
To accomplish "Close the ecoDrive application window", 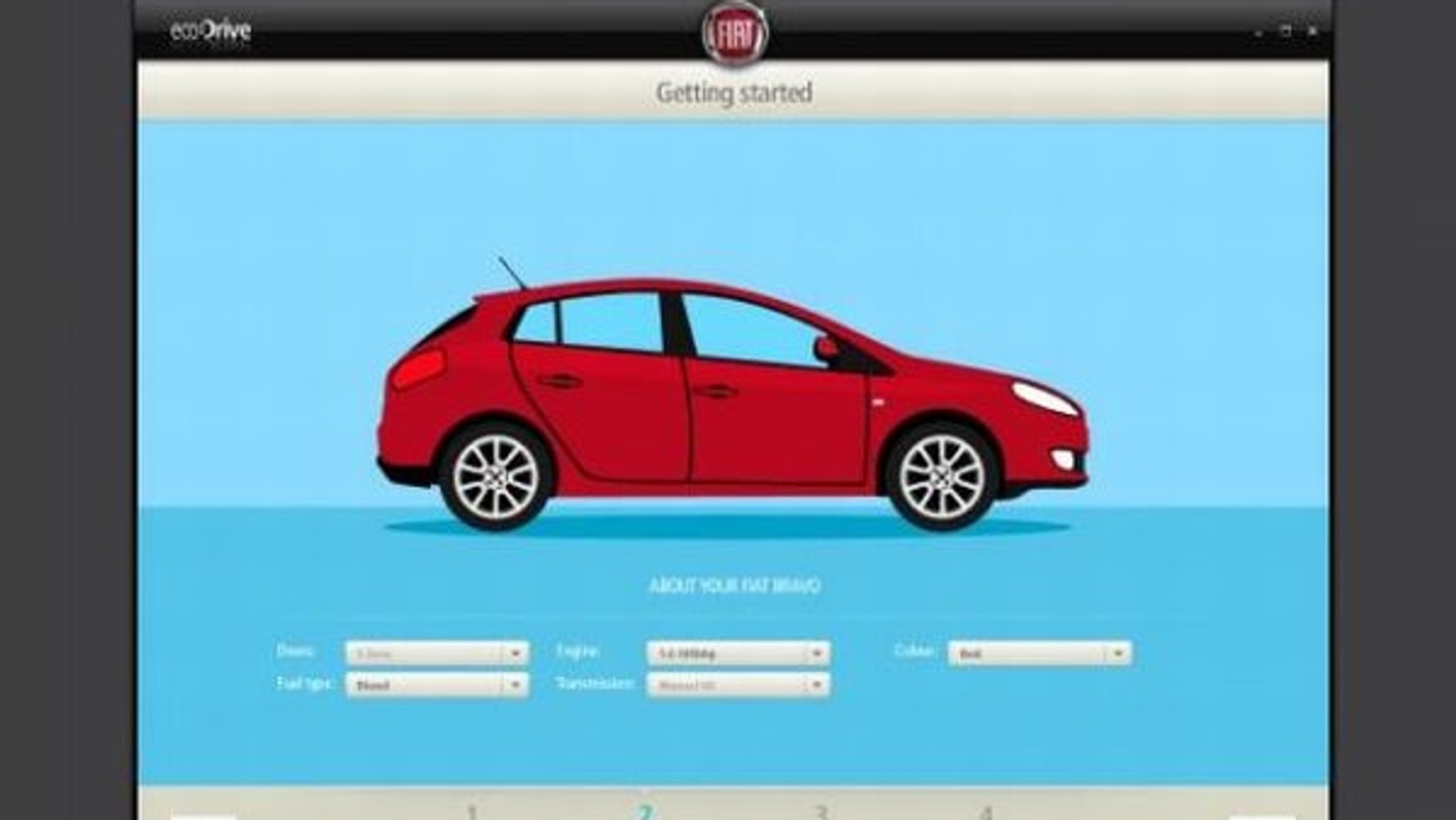I will pos(1312,32).
